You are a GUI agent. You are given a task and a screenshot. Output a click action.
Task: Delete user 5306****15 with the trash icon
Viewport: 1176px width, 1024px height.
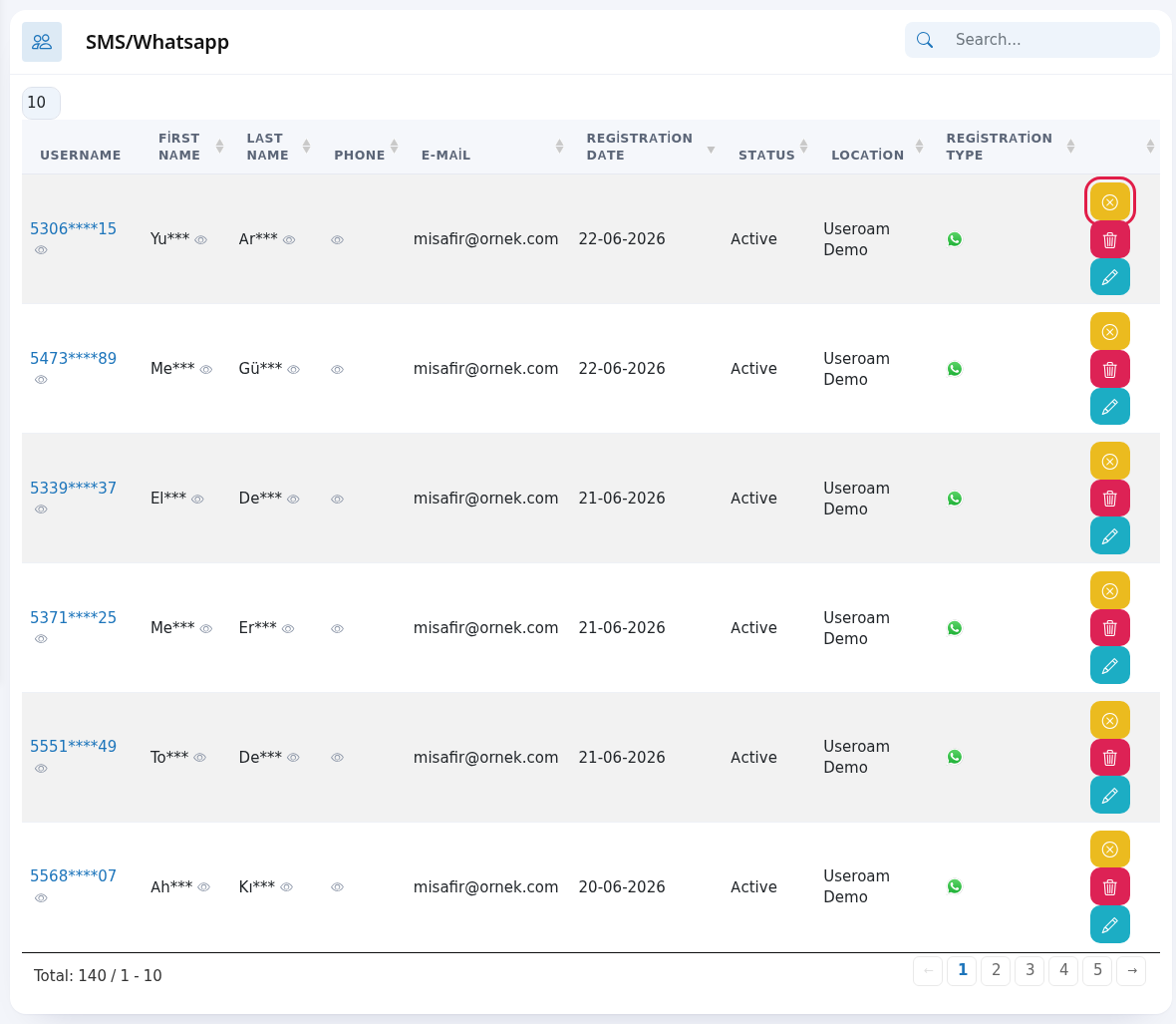pyautogui.click(x=1110, y=240)
